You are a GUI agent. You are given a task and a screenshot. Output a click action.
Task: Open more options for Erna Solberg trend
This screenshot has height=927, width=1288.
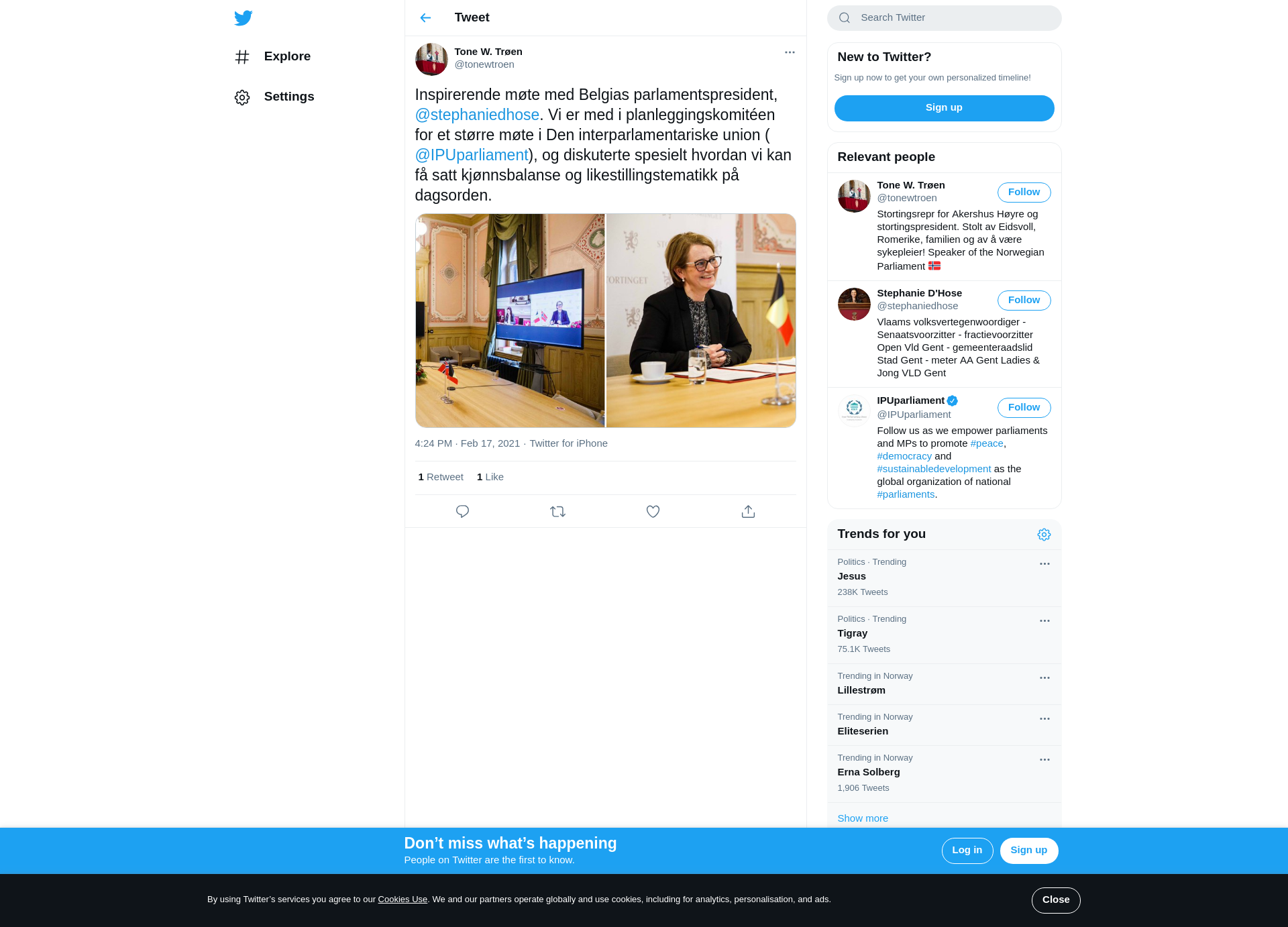click(x=1044, y=760)
